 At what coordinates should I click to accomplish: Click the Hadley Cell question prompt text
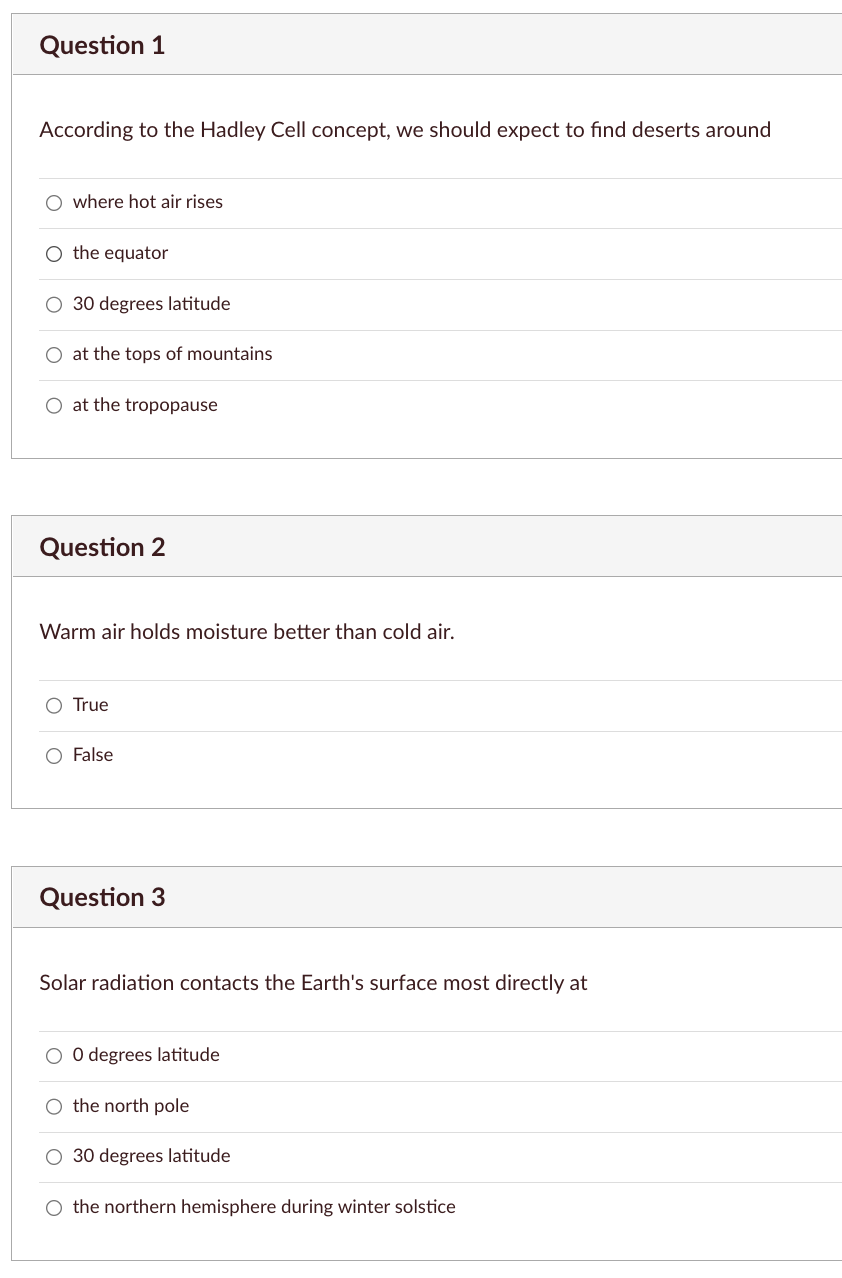coord(405,130)
